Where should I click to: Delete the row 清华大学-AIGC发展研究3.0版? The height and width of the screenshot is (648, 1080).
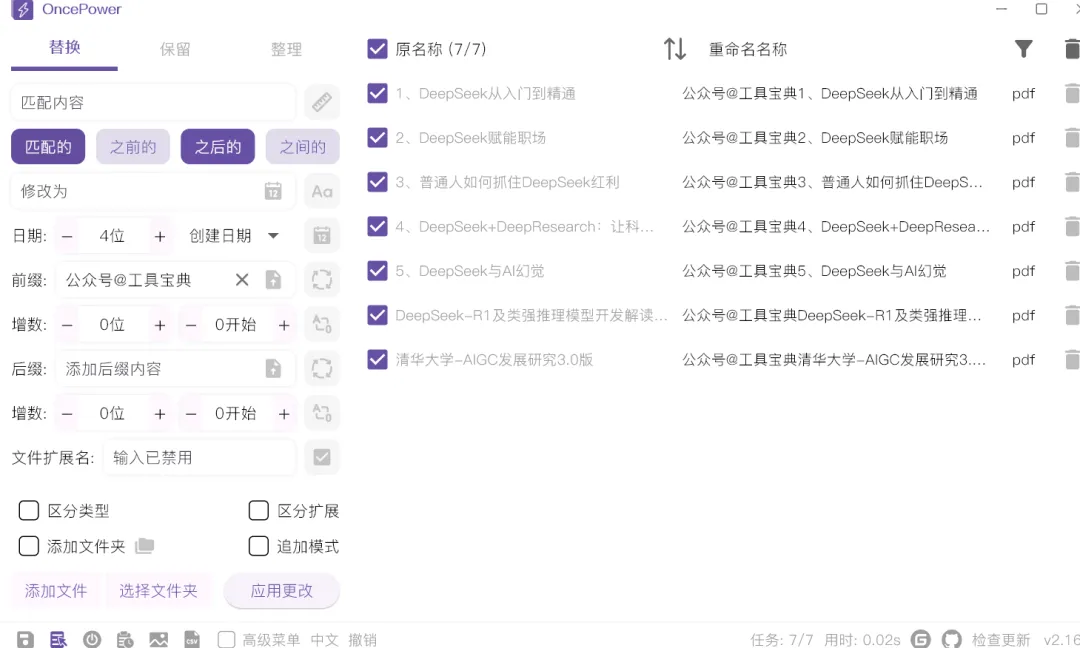tap(1072, 359)
